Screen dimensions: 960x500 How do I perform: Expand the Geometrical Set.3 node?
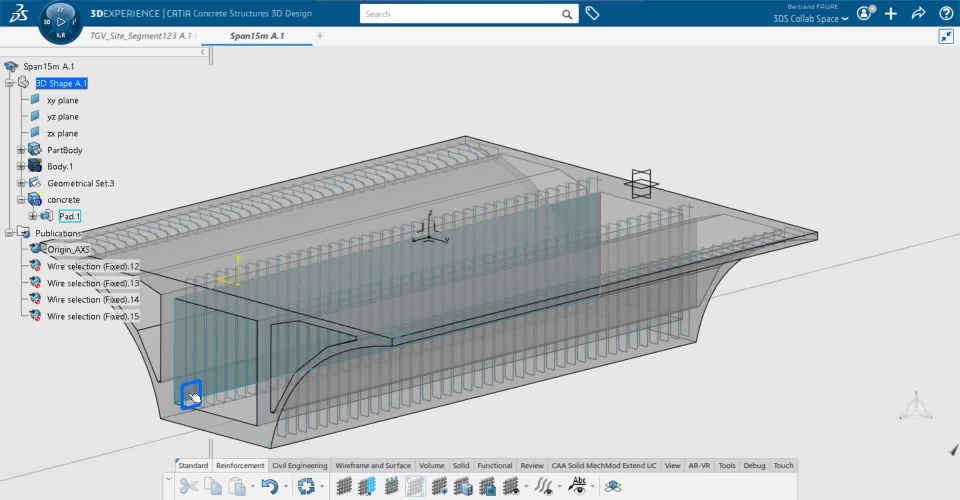click(x=21, y=183)
